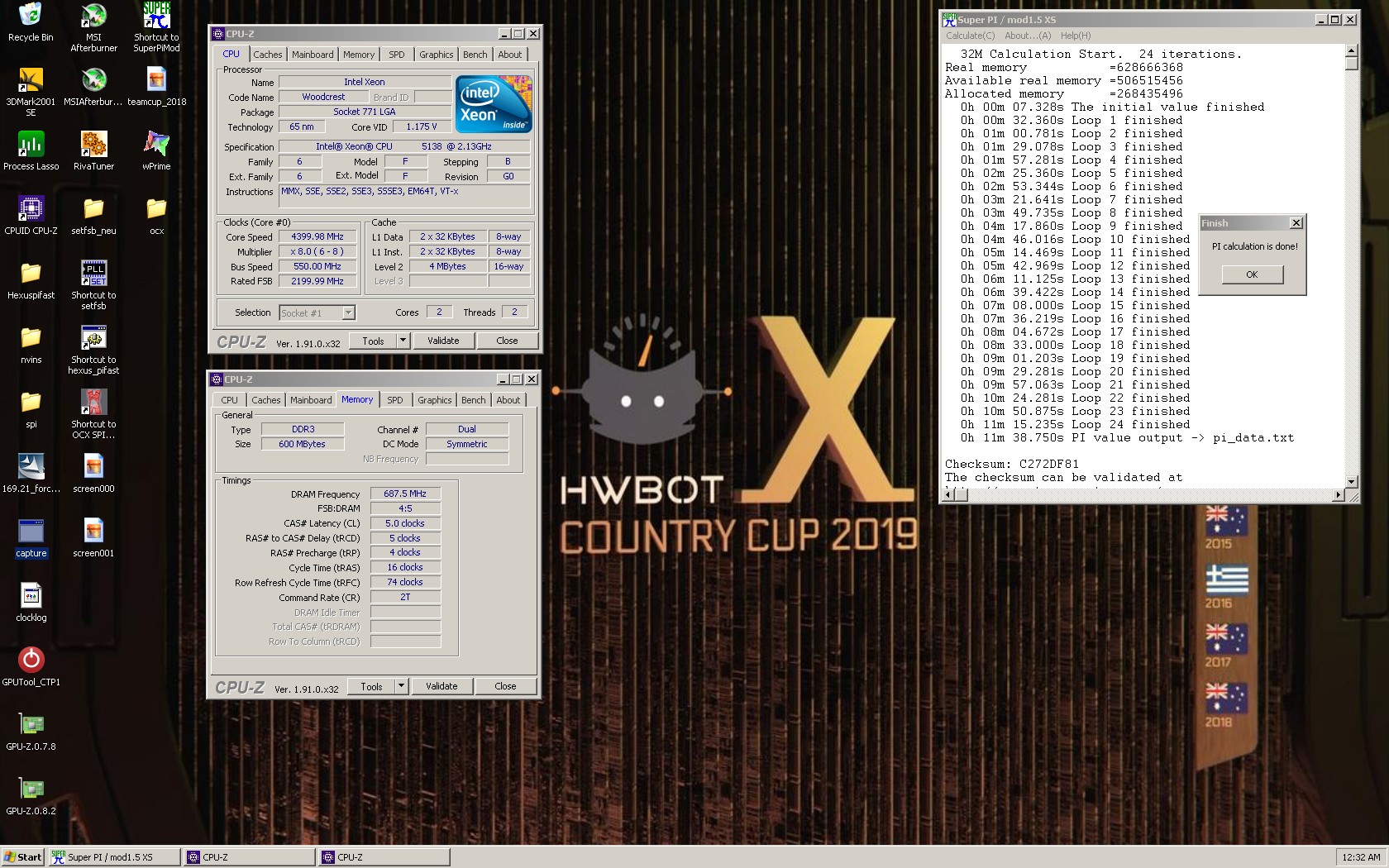Select the MSIAfterburner installer icon
1389x868 pixels.
click(x=93, y=86)
